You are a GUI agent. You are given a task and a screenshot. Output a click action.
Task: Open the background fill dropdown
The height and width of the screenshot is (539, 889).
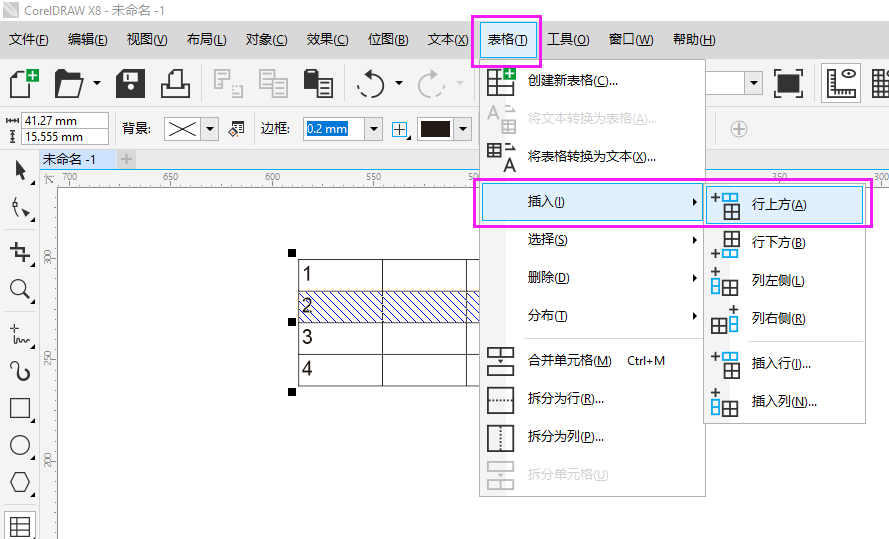click(x=210, y=129)
